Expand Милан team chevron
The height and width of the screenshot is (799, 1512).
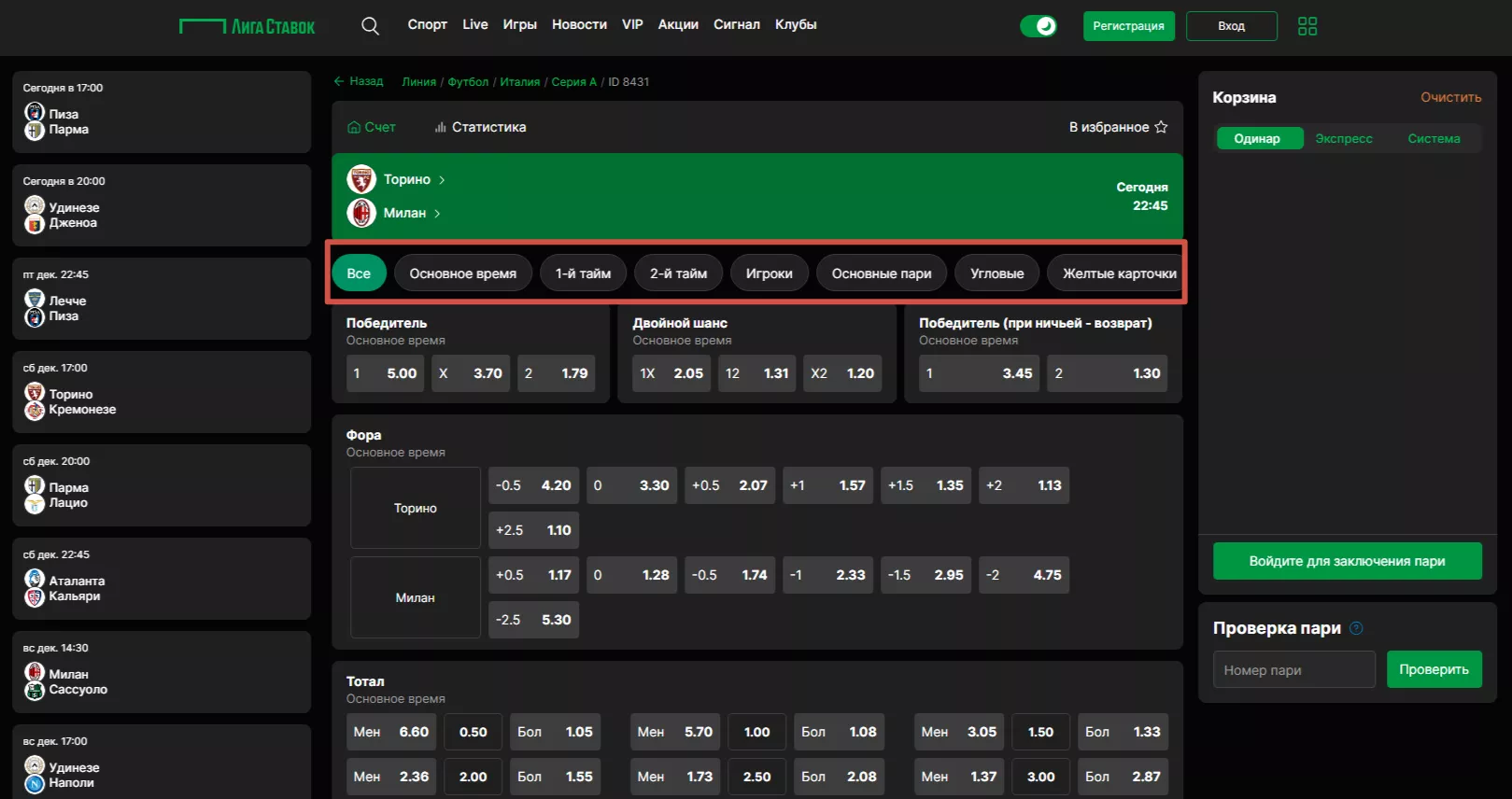(x=437, y=214)
